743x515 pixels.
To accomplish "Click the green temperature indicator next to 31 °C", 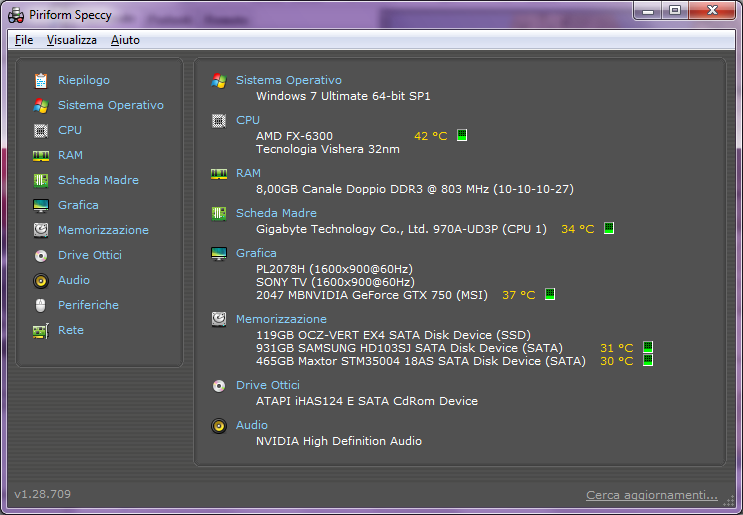I will coord(648,347).
